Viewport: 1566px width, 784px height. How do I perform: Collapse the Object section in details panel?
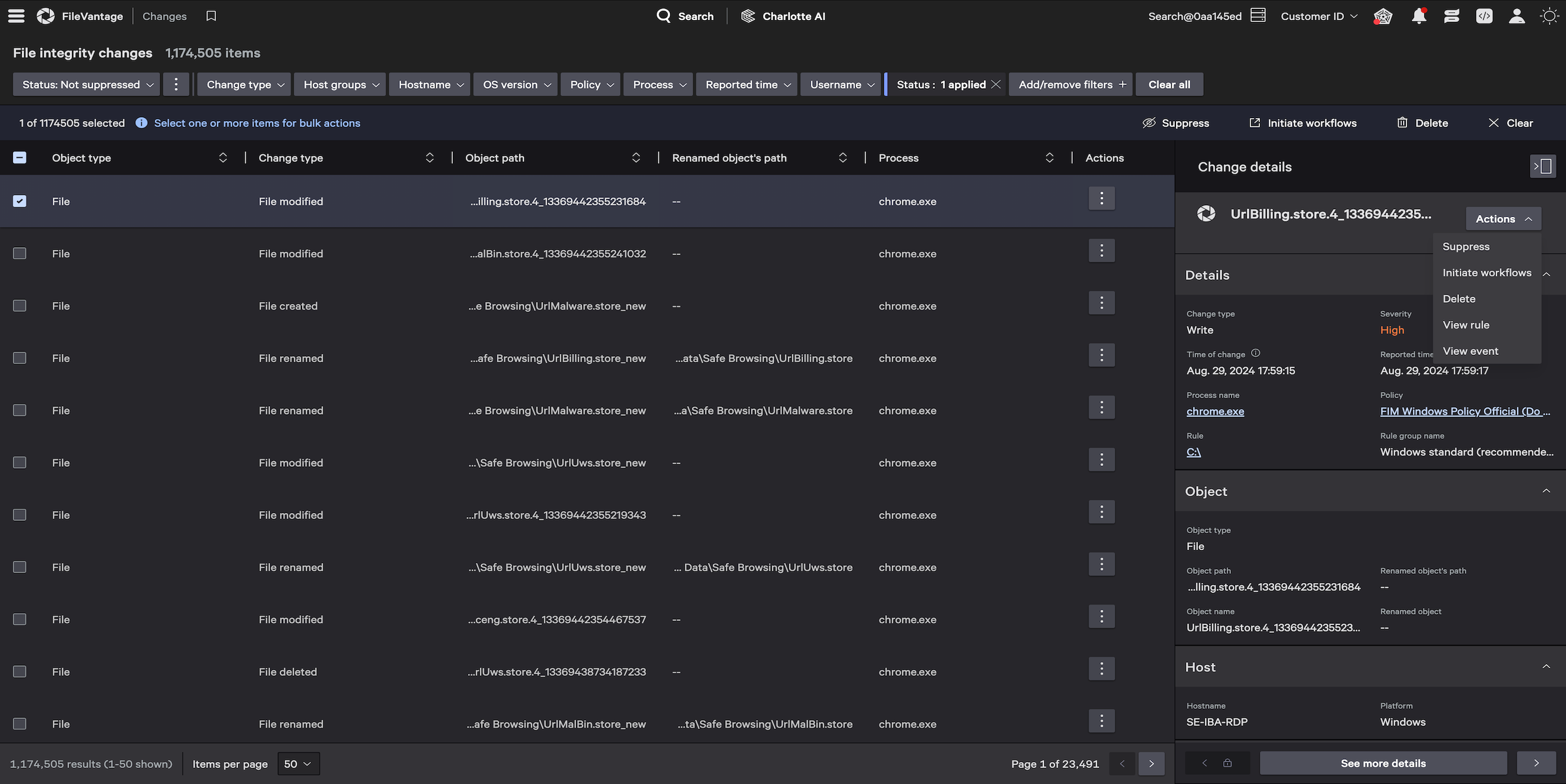[1547, 490]
